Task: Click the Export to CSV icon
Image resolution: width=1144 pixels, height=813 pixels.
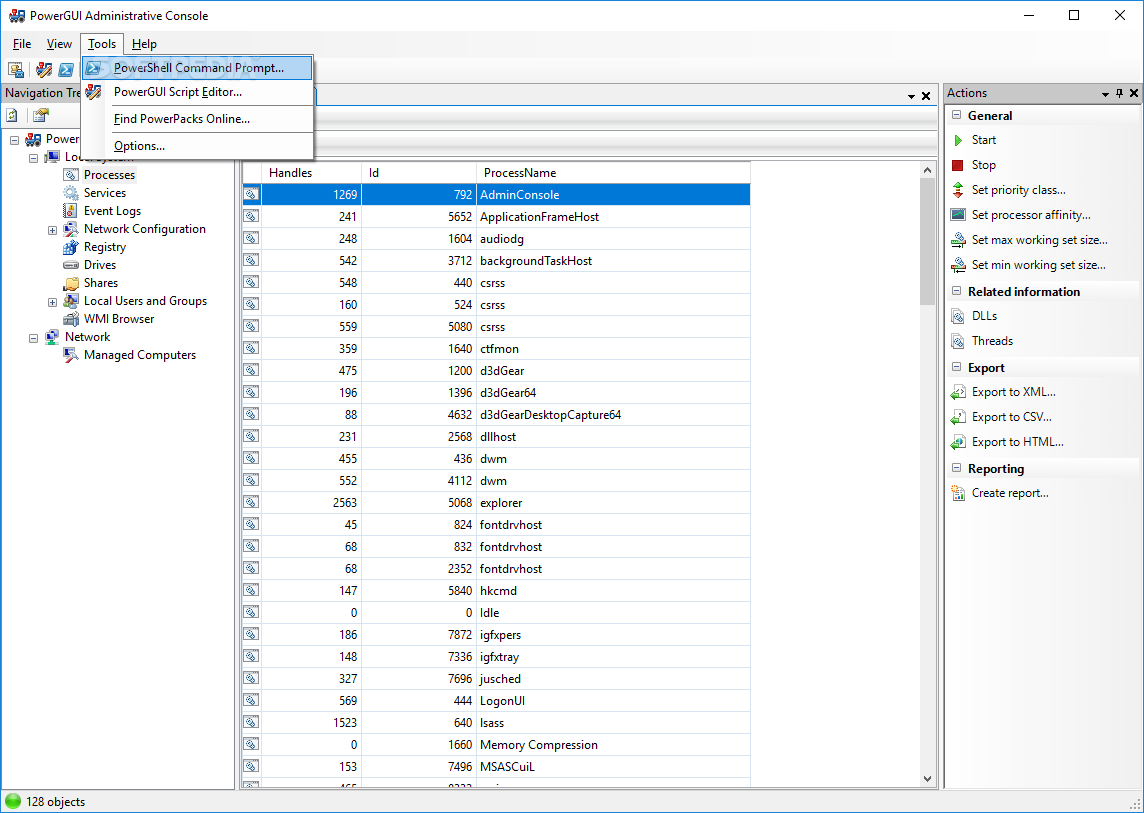Action: point(958,417)
